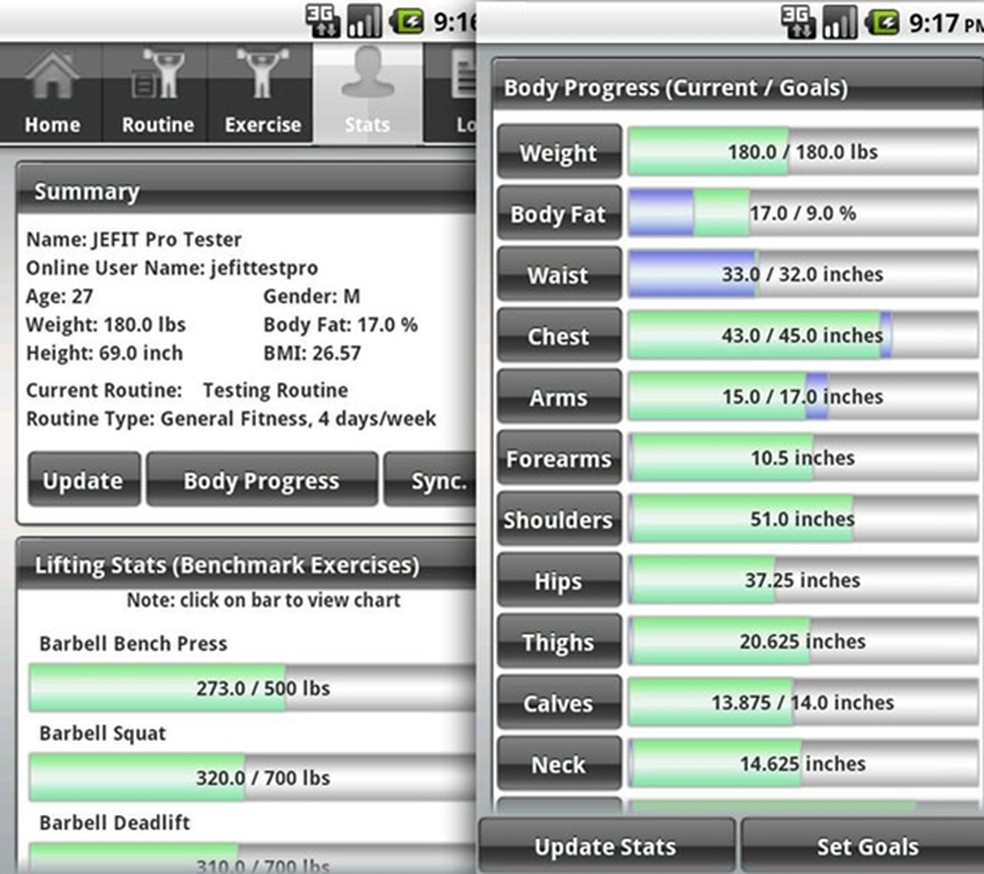Tap the Hips measurement button

point(559,580)
